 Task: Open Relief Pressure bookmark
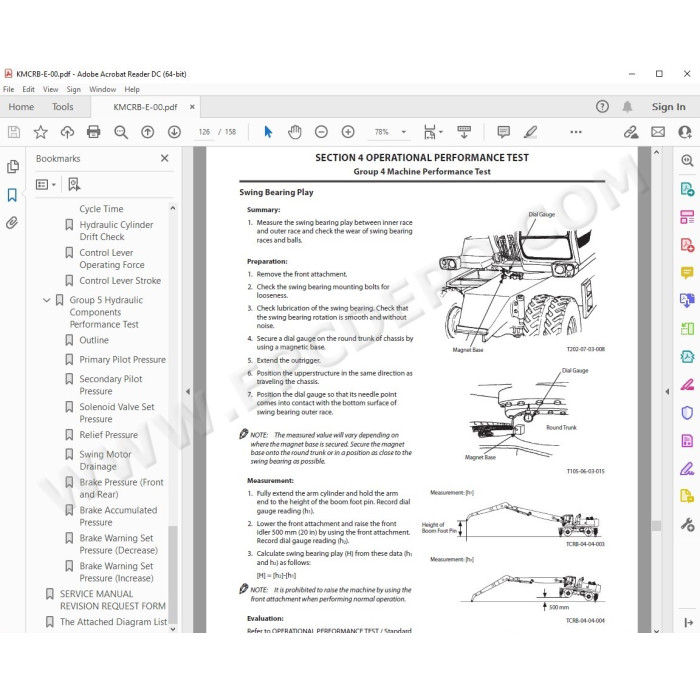pyautogui.click(x=108, y=435)
